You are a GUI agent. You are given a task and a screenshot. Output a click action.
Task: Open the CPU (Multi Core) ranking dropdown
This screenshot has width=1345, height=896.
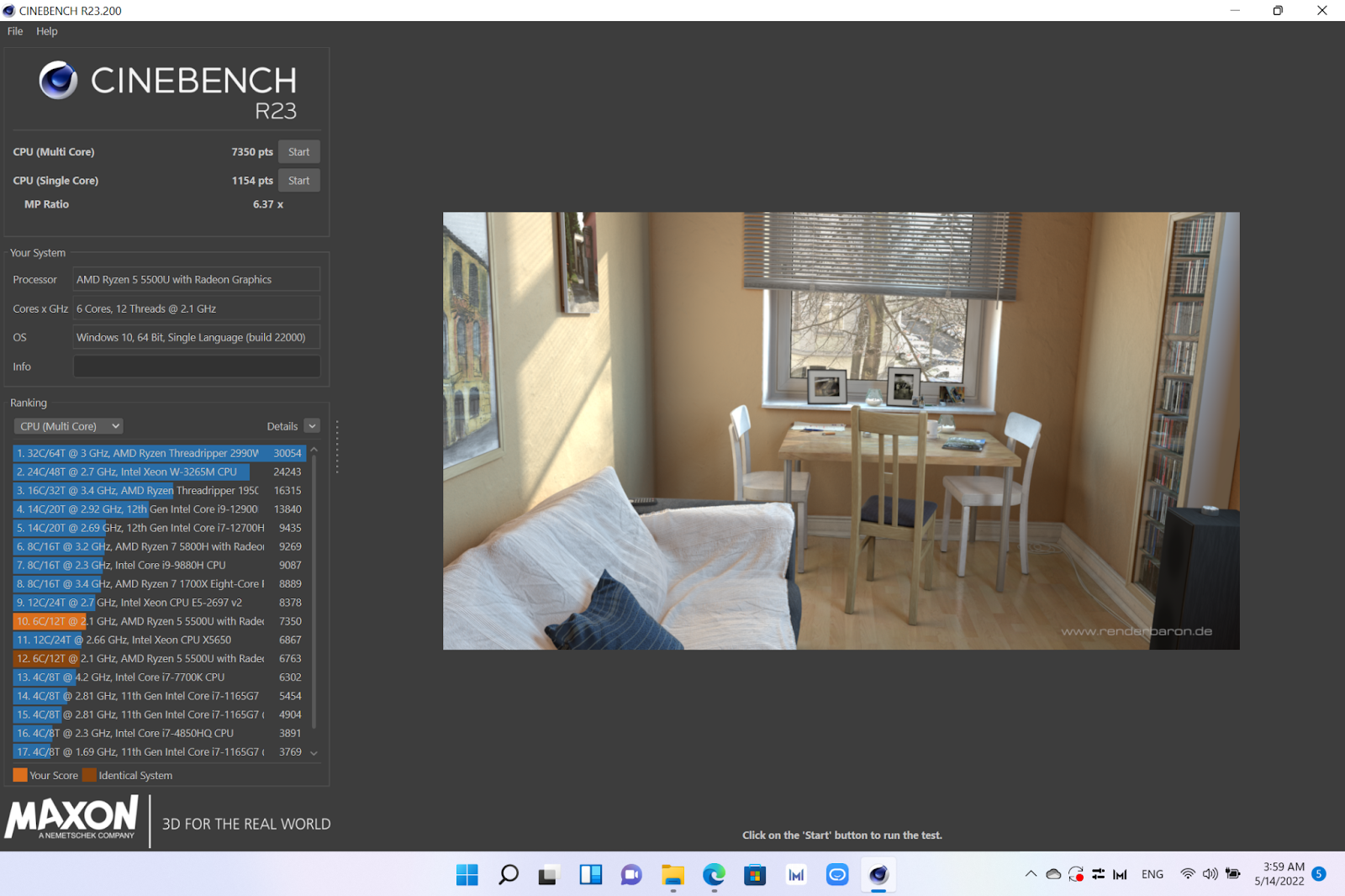pos(70,426)
